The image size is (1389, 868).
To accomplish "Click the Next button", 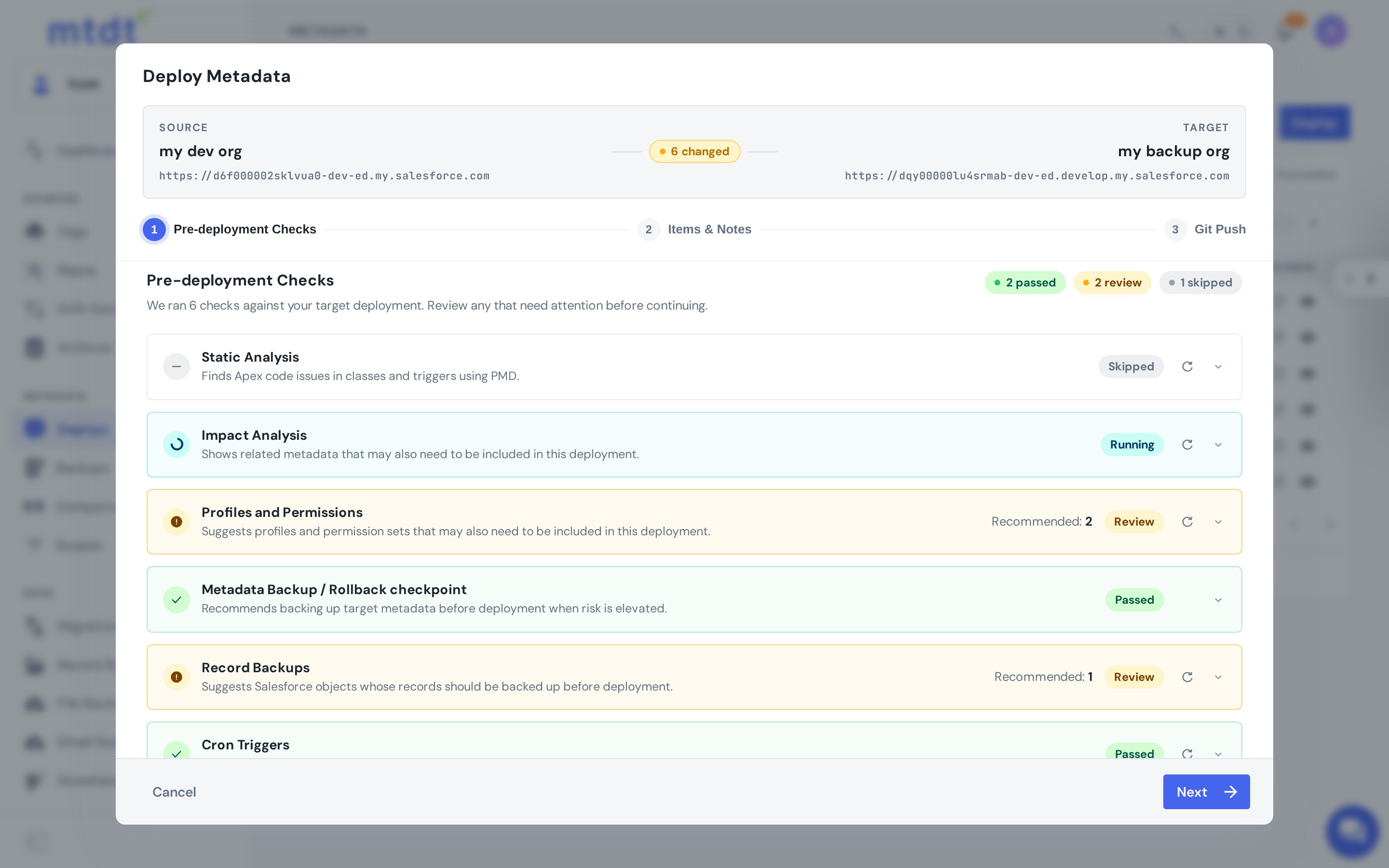I will 1206,792.
